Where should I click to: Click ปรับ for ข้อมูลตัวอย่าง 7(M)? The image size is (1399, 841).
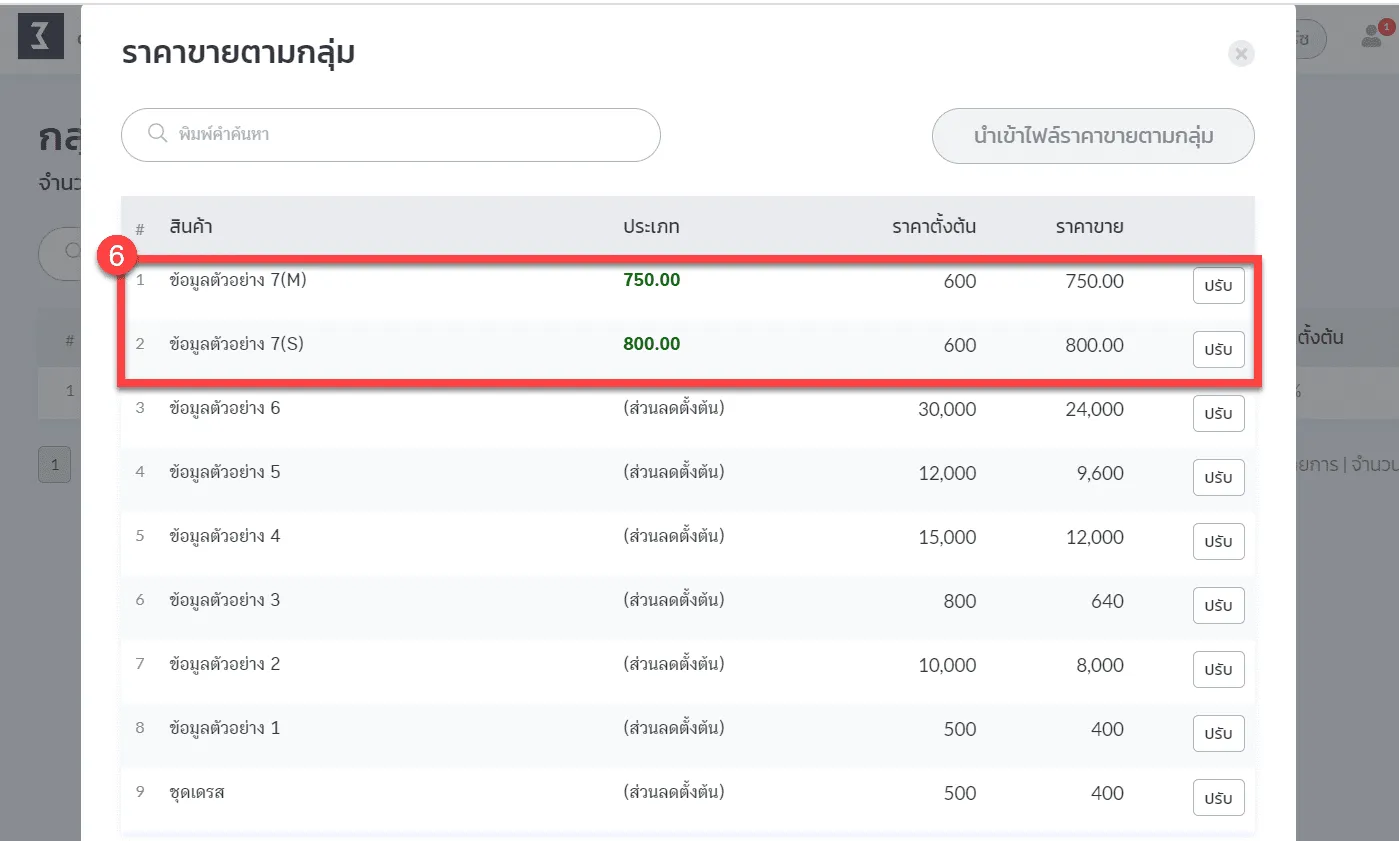[1218, 286]
